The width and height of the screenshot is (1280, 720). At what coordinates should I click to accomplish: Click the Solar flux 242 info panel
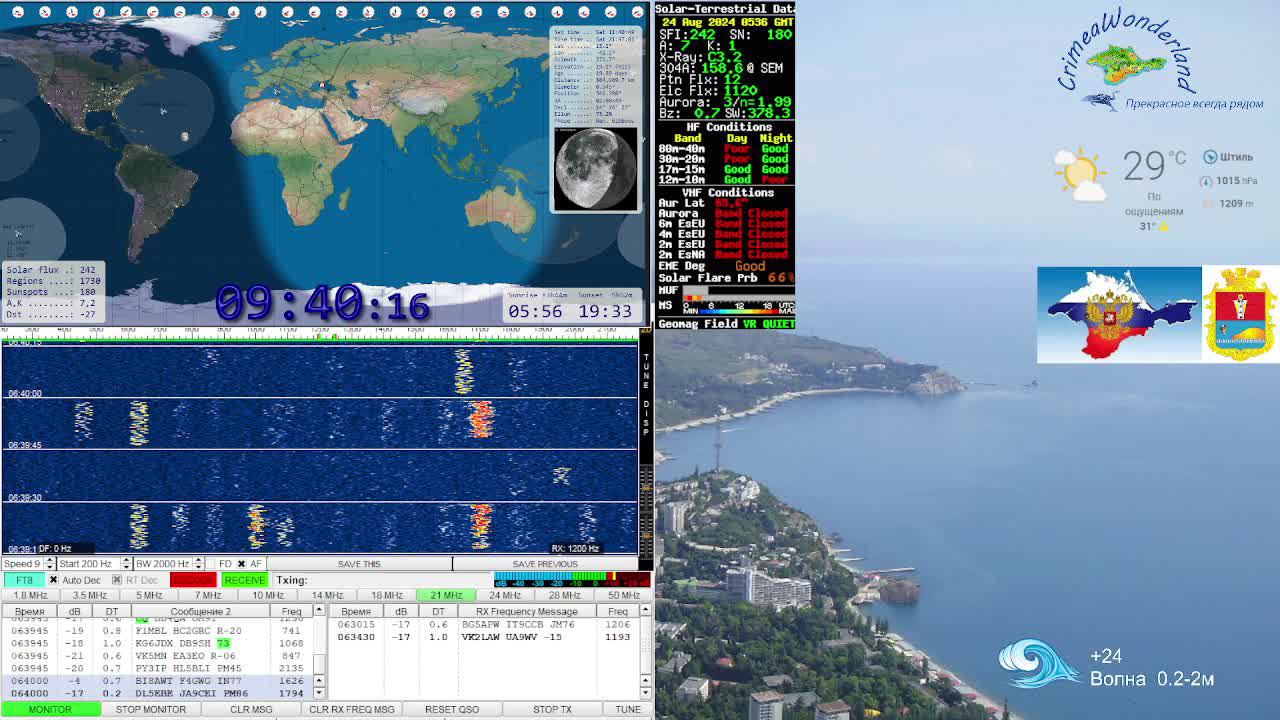tap(52, 292)
